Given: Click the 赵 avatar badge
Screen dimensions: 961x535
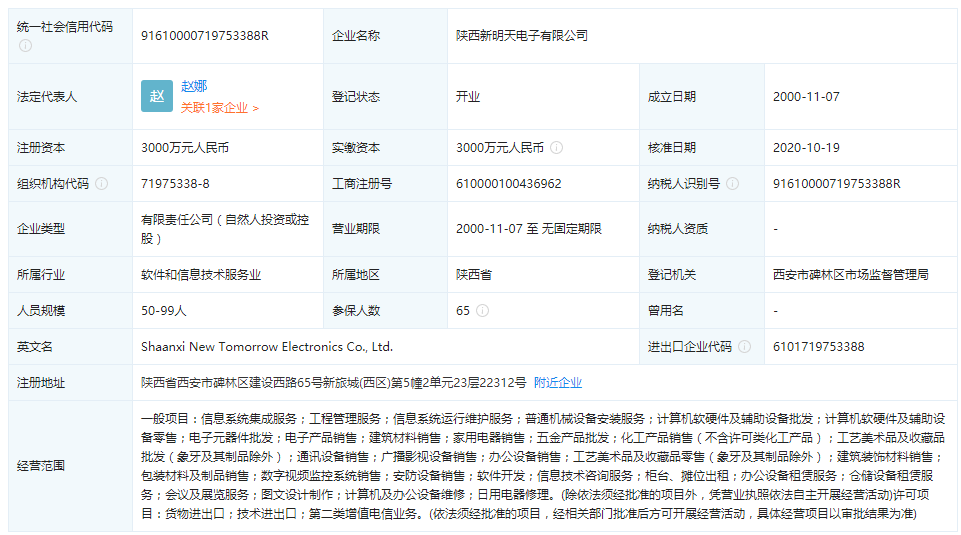Looking at the screenshot, I should [157, 96].
